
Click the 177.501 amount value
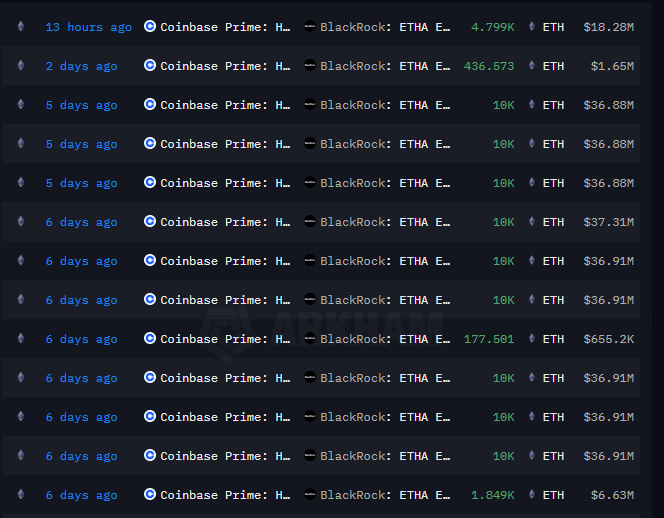[489, 339]
